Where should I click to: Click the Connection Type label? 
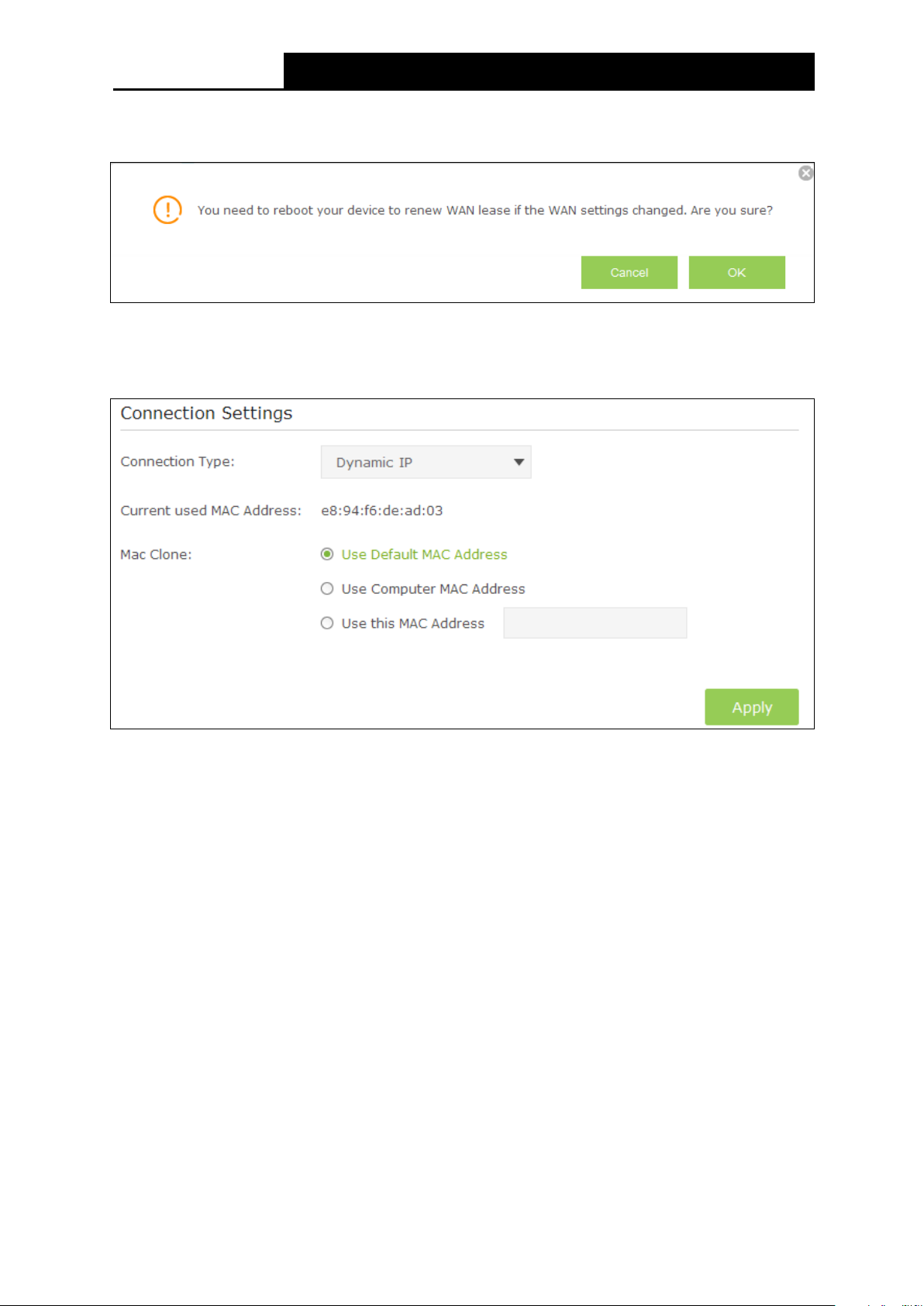178,461
